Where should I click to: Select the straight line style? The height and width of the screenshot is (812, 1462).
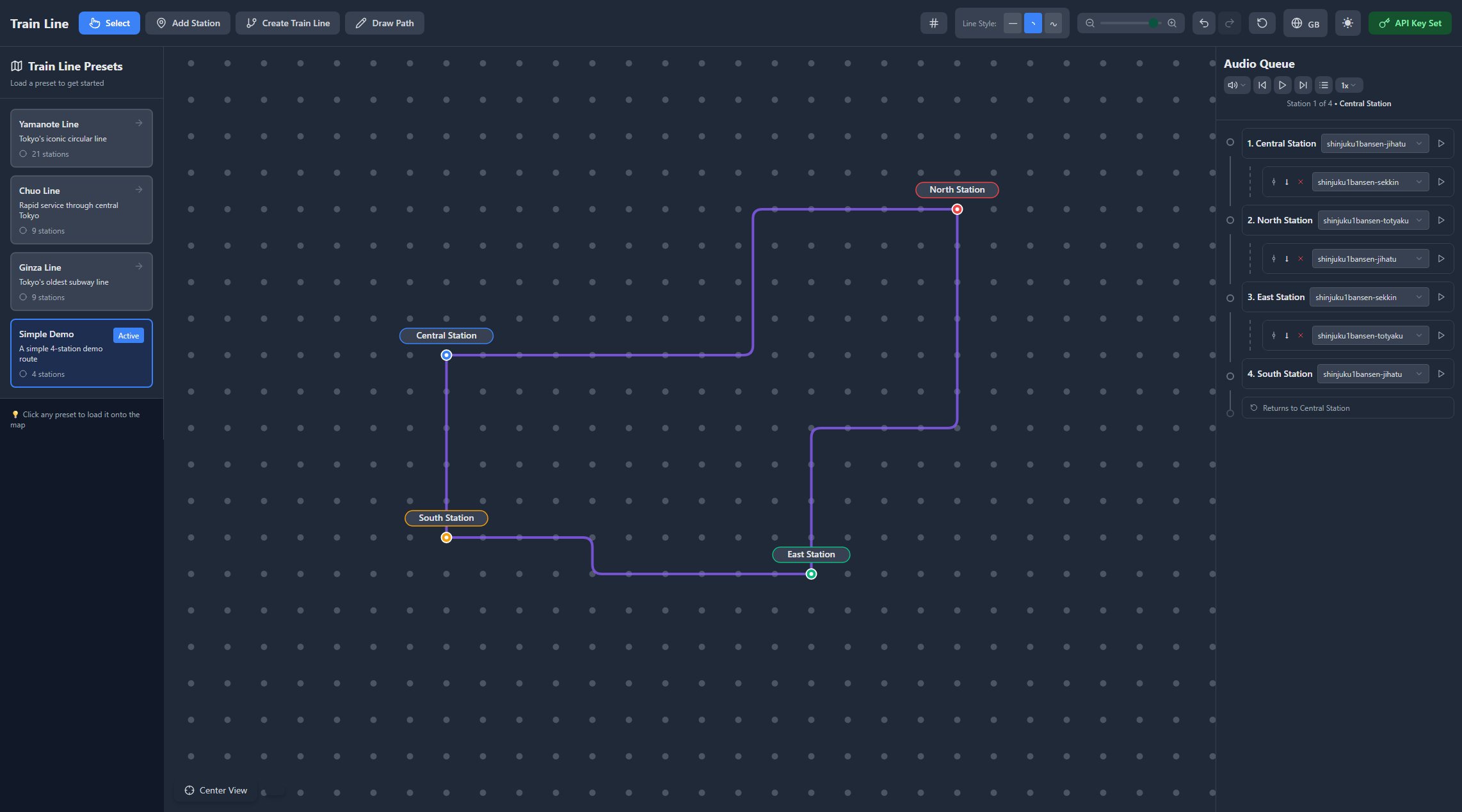[1012, 23]
